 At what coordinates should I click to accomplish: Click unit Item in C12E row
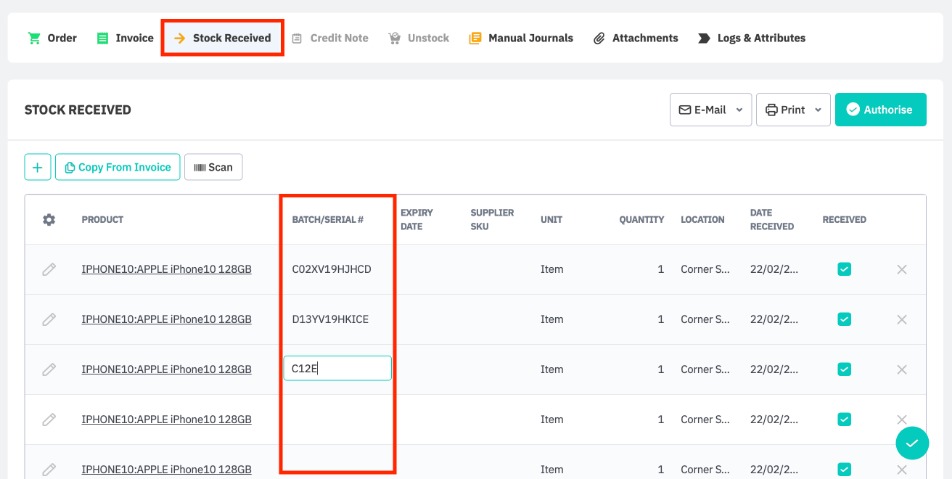click(x=552, y=369)
